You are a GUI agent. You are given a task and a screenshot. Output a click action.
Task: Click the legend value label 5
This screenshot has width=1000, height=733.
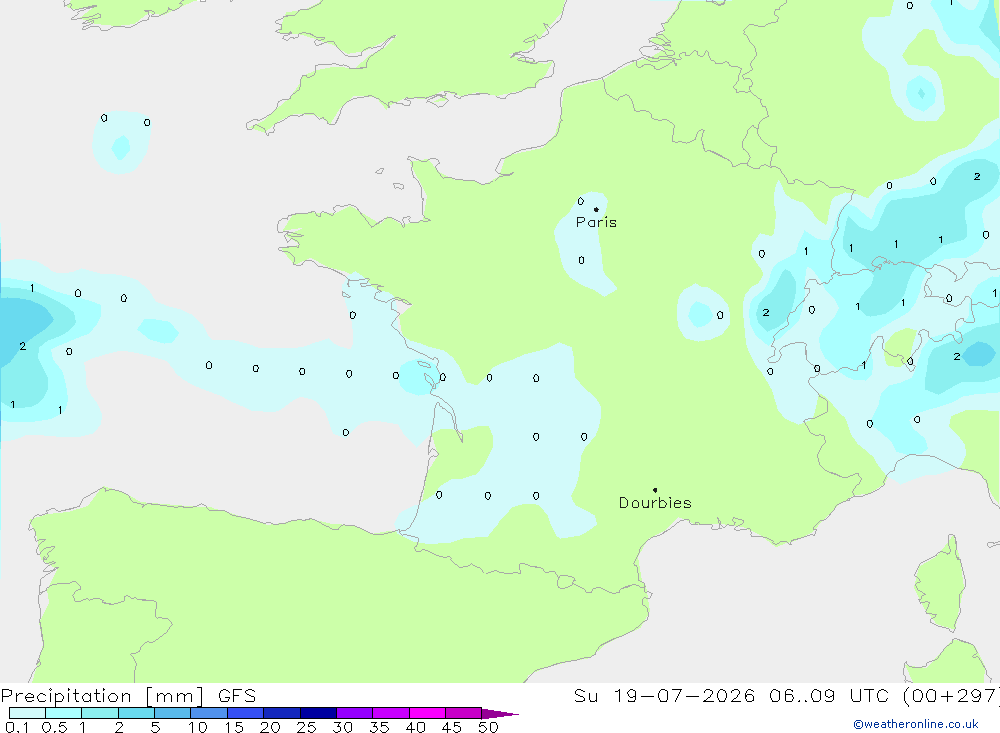click(x=155, y=727)
